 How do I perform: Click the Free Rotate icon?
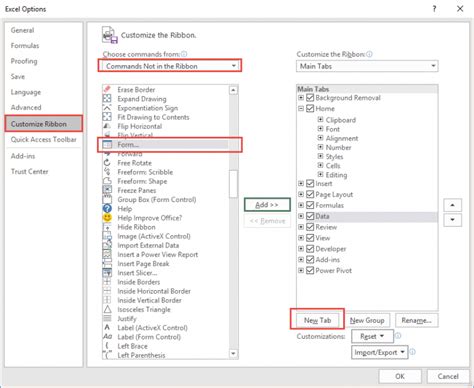tap(107, 163)
